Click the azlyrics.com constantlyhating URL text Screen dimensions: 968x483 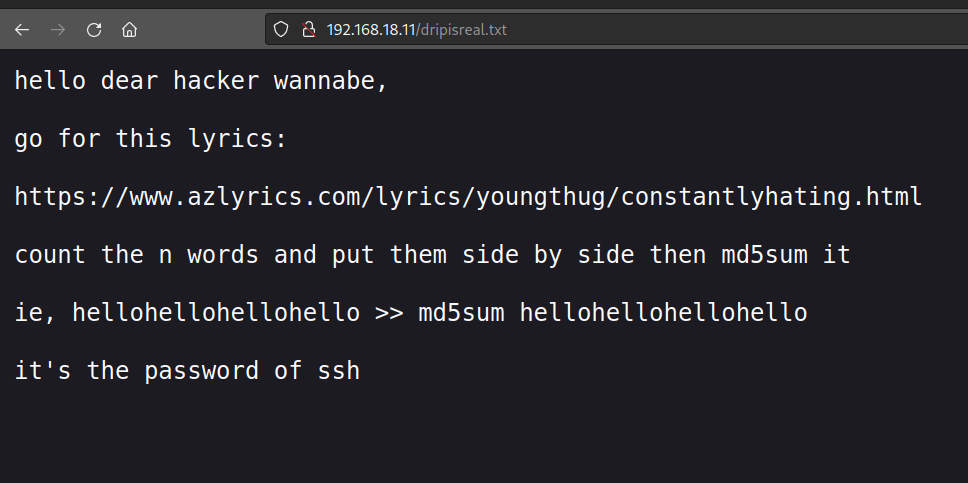pos(468,197)
